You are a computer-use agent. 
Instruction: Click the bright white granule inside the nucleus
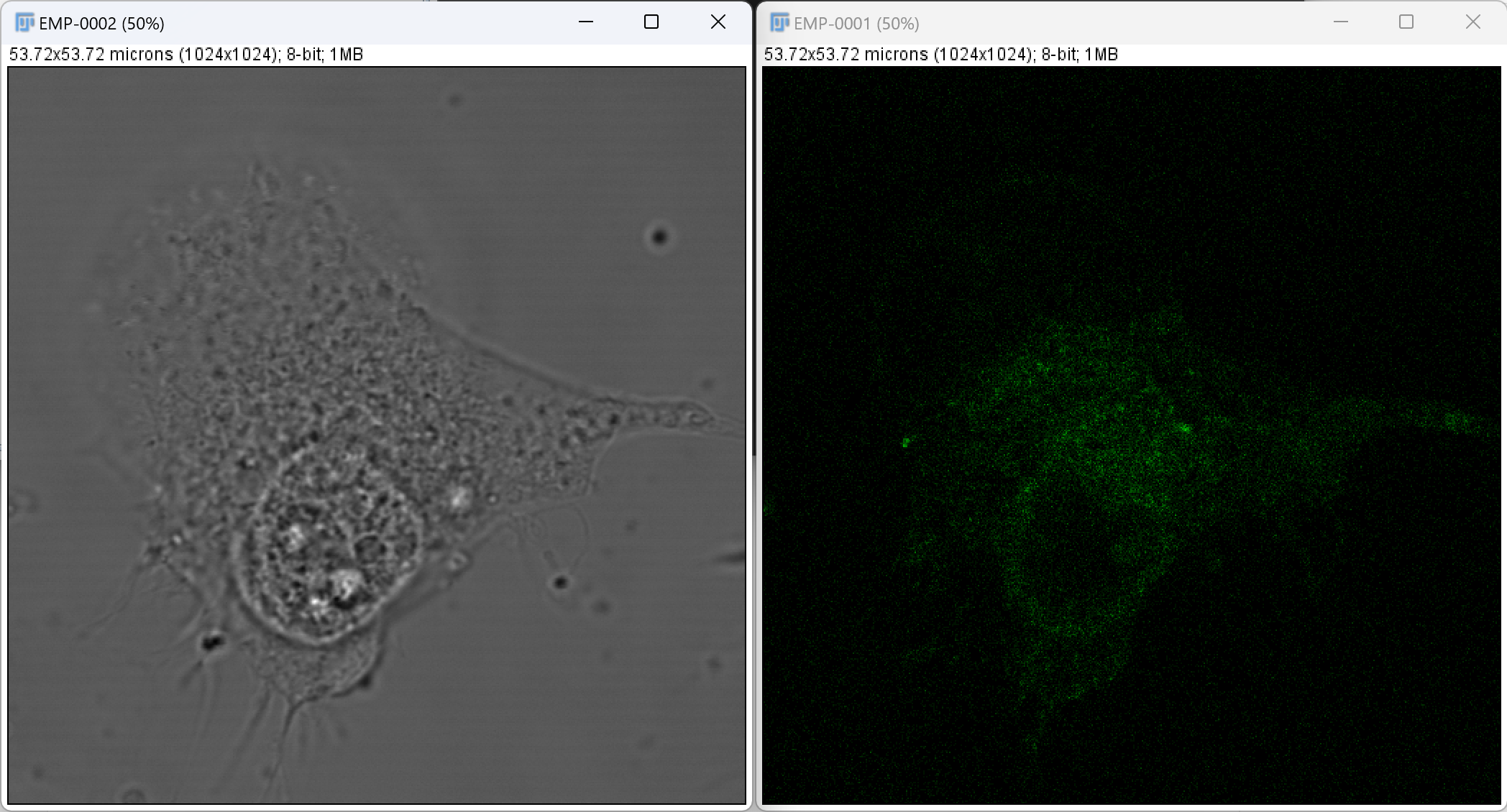click(344, 583)
